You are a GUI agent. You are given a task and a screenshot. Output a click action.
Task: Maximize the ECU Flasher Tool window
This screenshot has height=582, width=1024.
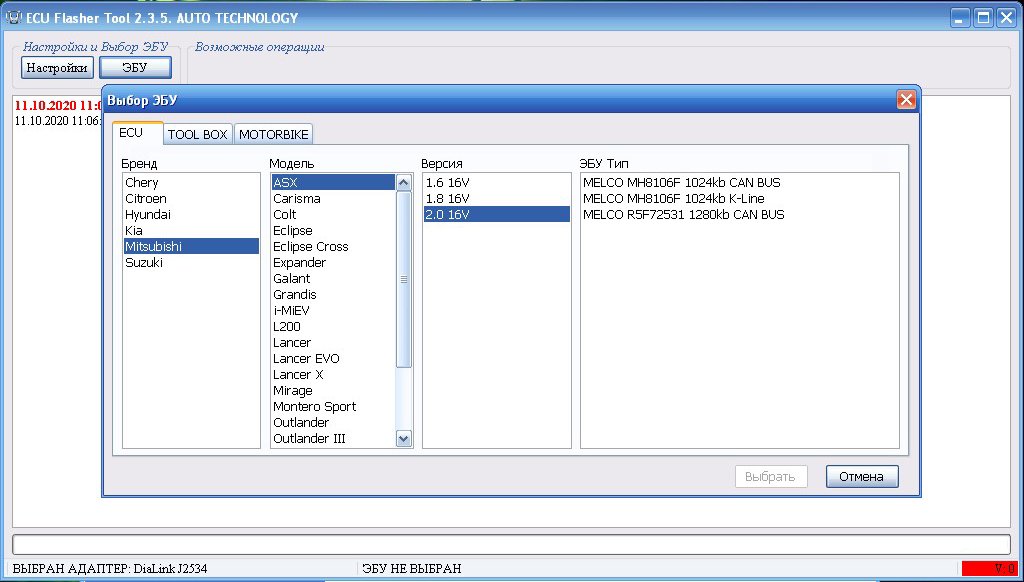tap(983, 18)
